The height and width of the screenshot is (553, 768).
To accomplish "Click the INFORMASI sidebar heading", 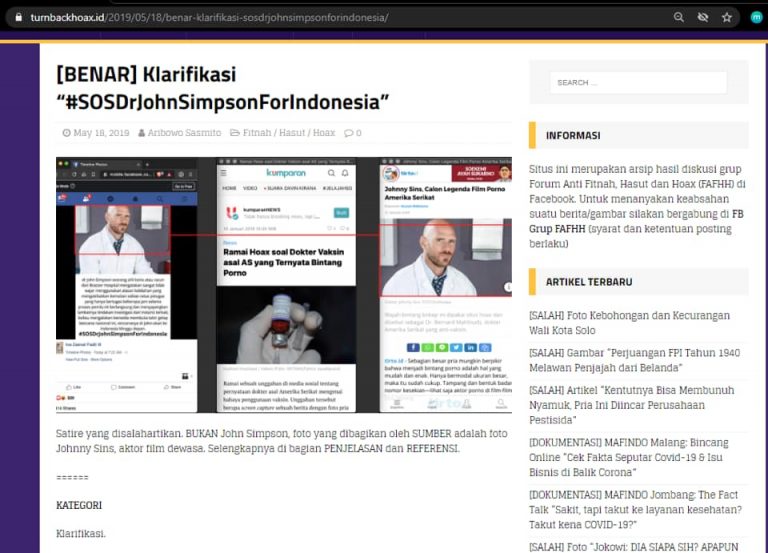I will click(x=573, y=136).
